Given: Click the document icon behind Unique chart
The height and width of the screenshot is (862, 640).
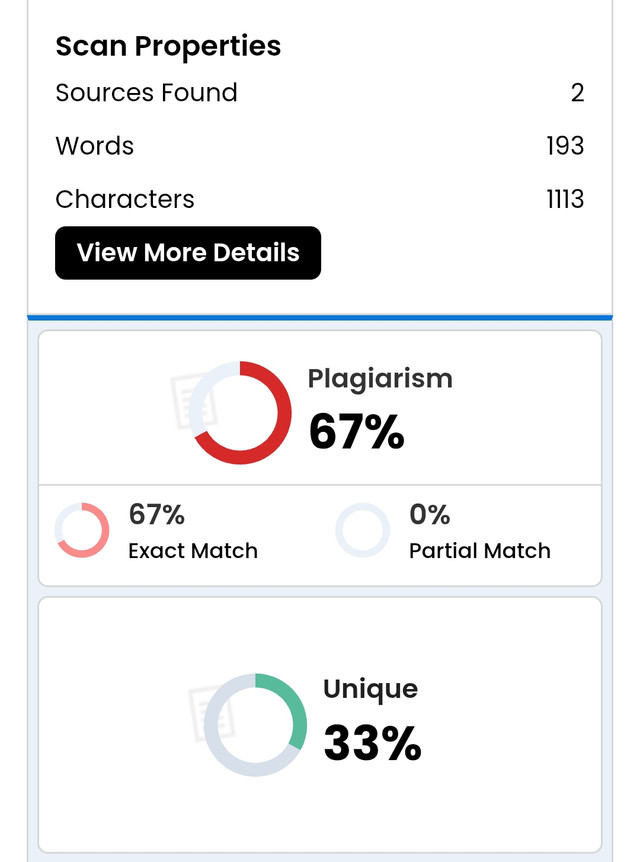Looking at the screenshot, I should click(x=211, y=713).
